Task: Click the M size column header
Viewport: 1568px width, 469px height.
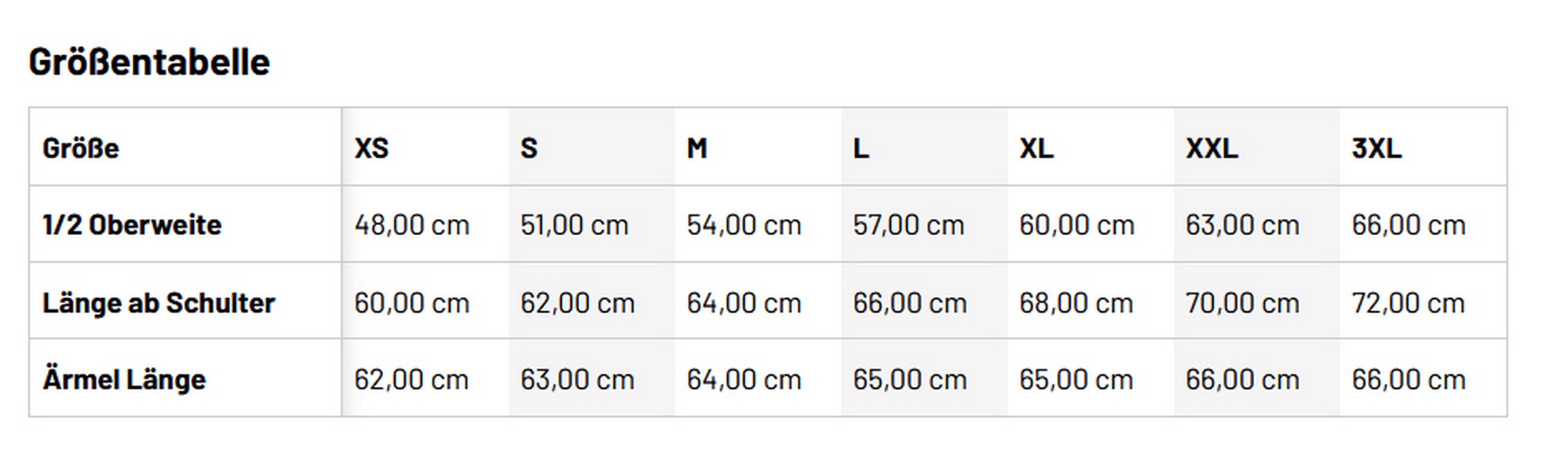Action: [x=697, y=148]
